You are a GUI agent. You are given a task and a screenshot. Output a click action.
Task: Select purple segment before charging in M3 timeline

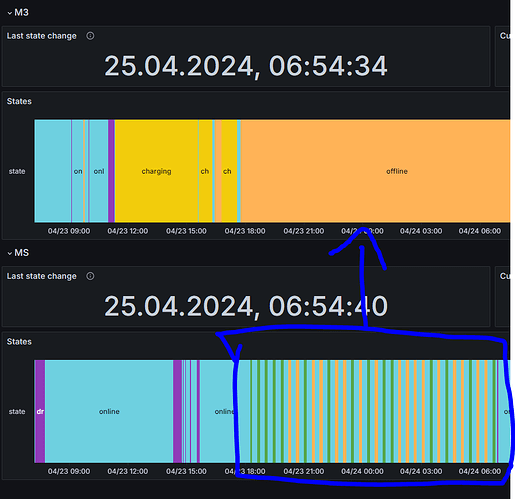[x=111, y=171]
